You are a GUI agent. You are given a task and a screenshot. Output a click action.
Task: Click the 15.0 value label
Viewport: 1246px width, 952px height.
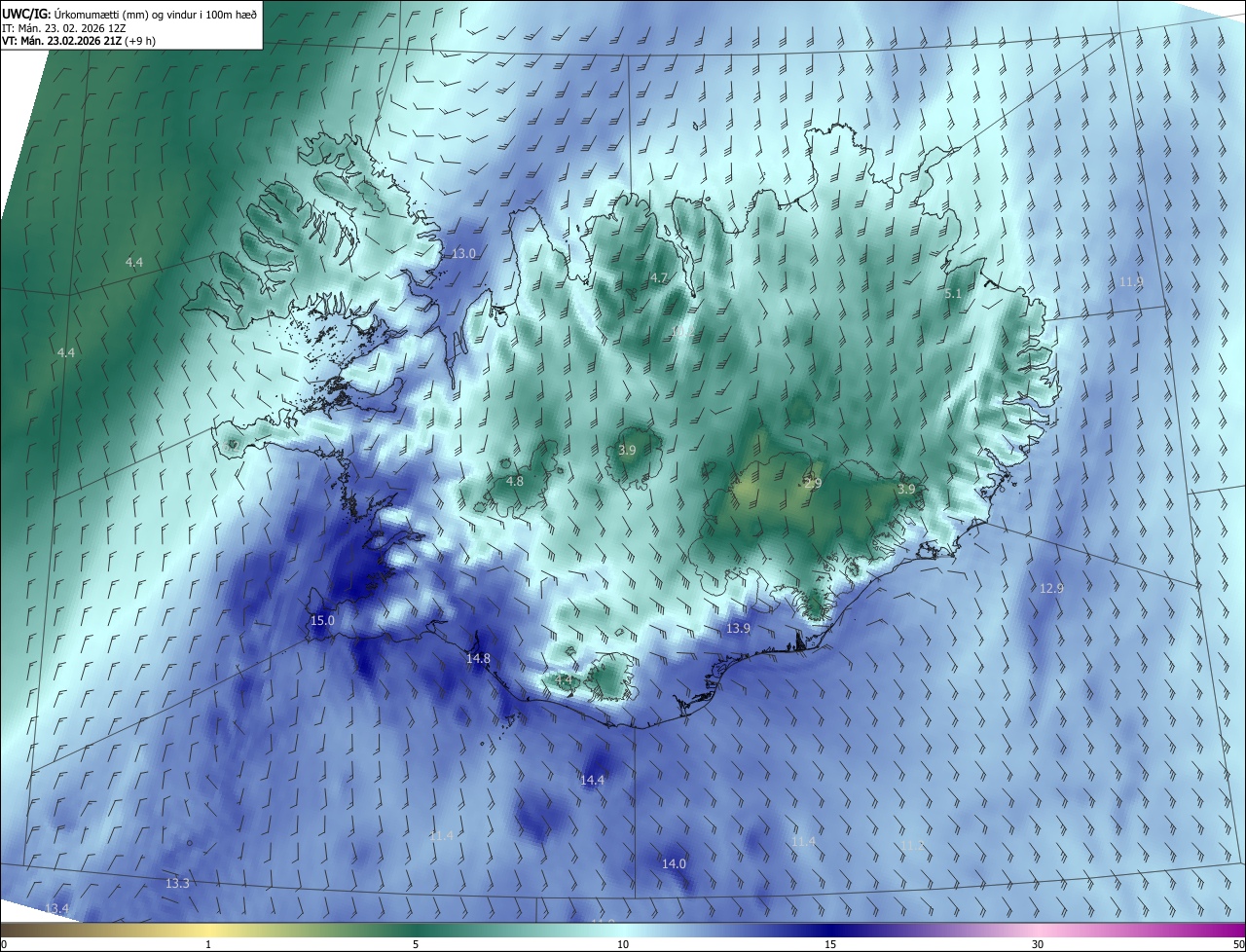322,621
